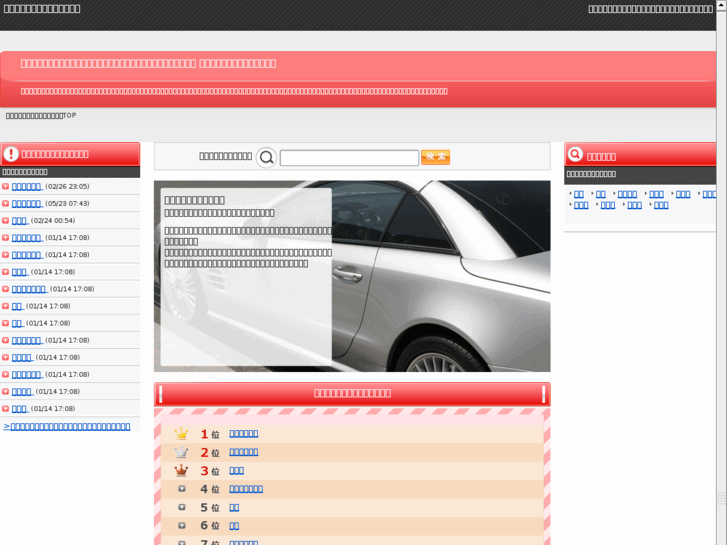Click the exclamation icon in left panel header
The height and width of the screenshot is (545, 727).
click(11, 154)
